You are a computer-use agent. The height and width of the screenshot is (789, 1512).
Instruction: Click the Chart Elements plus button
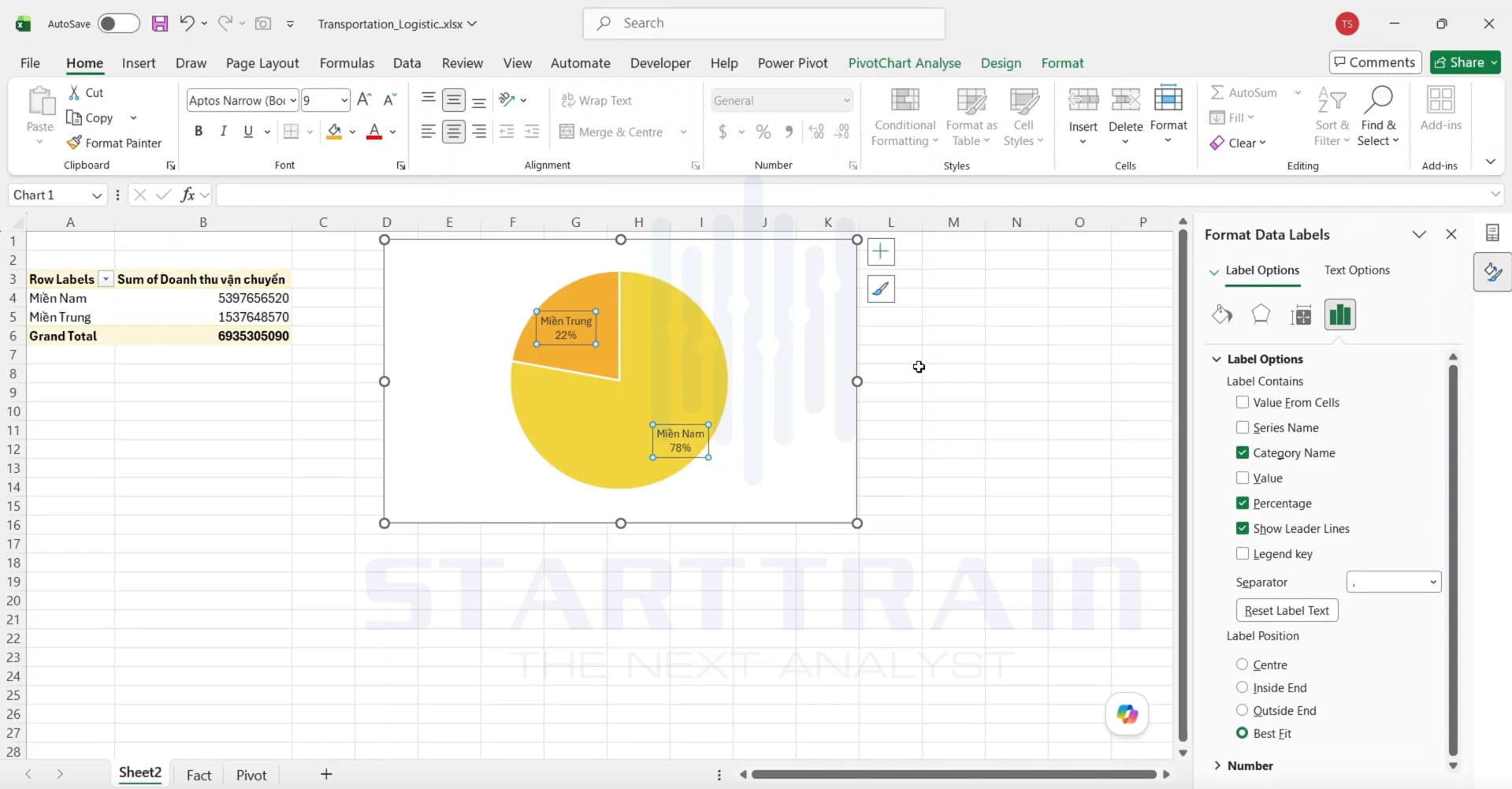tap(881, 251)
